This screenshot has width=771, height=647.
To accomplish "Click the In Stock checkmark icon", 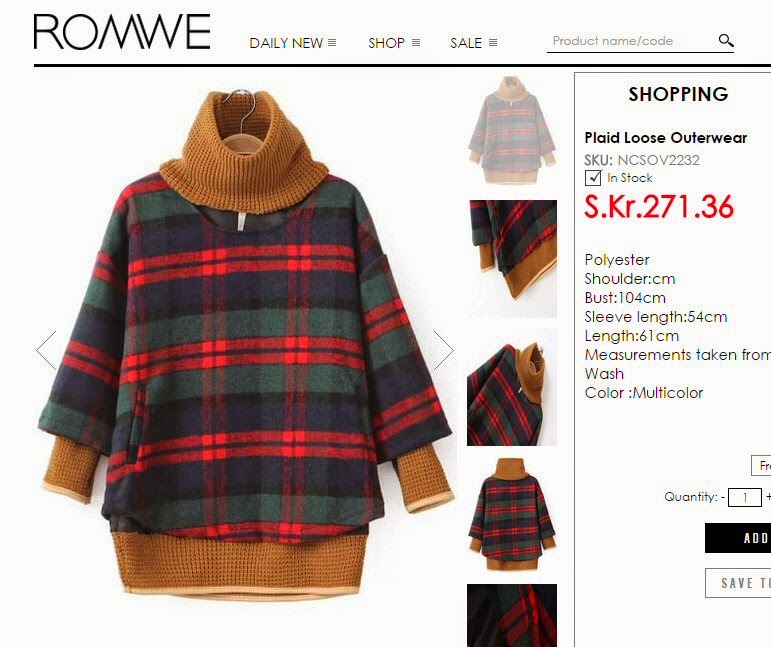I will [x=593, y=177].
